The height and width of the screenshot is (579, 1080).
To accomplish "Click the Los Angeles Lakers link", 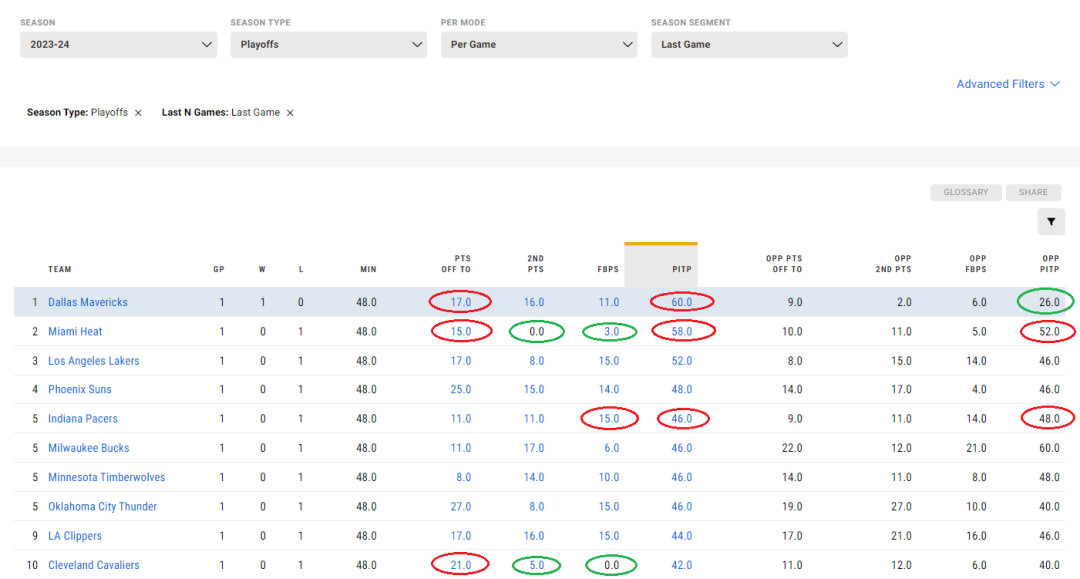I will tap(94, 361).
